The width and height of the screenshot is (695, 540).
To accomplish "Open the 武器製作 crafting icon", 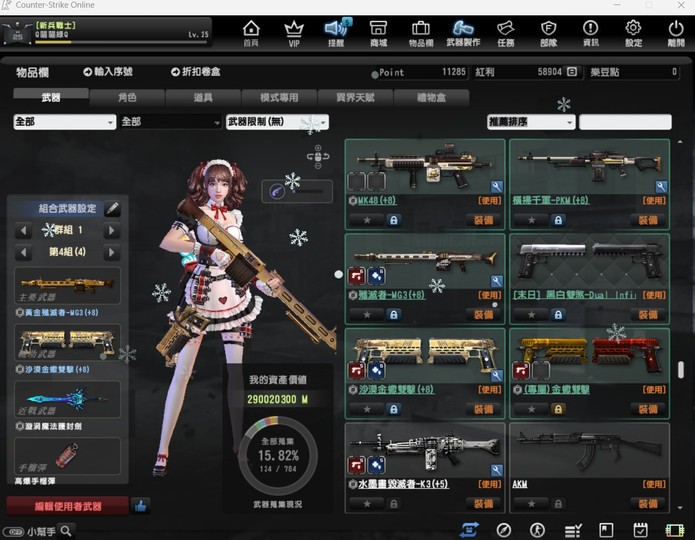I will [x=463, y=33].
